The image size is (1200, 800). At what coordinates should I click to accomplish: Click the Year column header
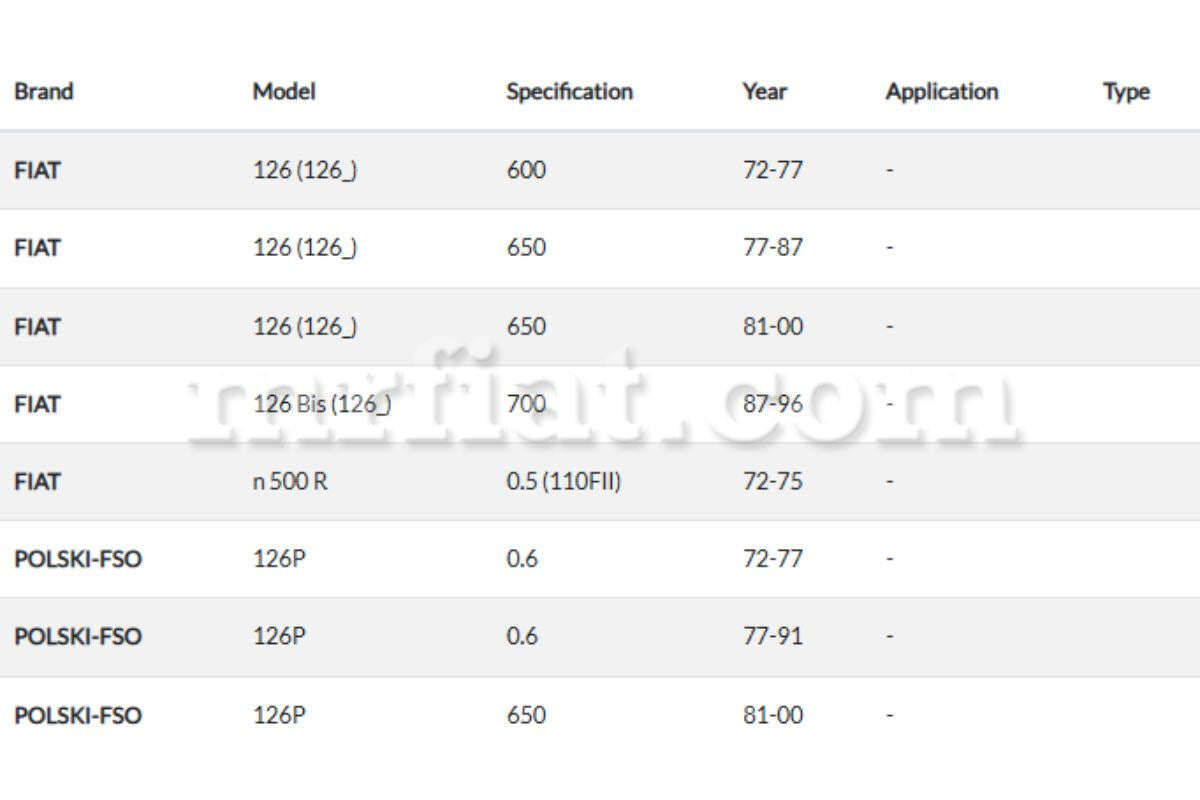(x=765, y=92)
